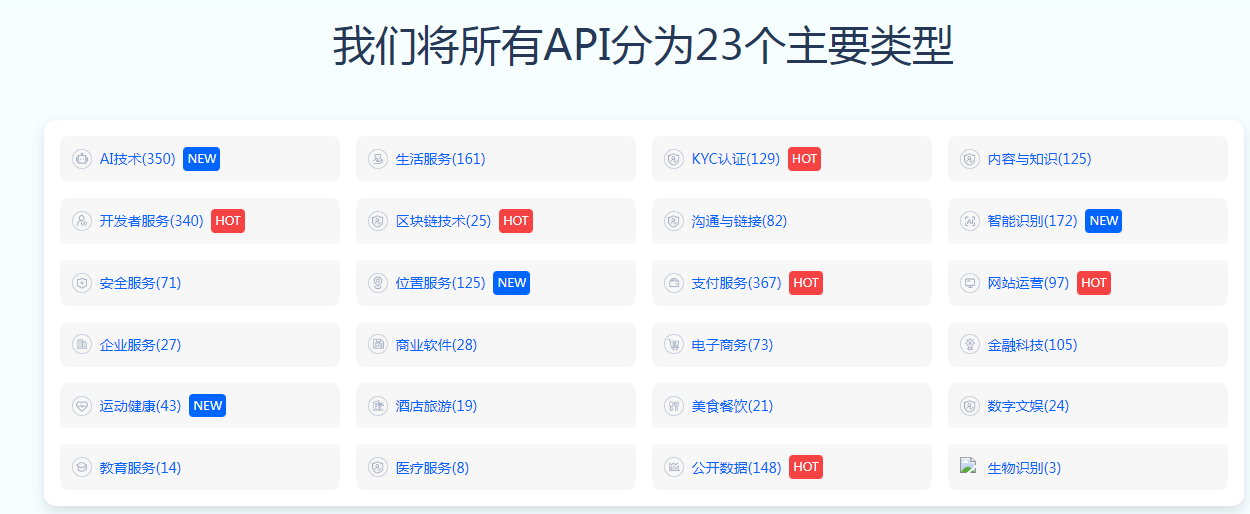1250x514 pixels.
Task: Browse the 安全服务(71) category
Action: (x=141, y=283)
